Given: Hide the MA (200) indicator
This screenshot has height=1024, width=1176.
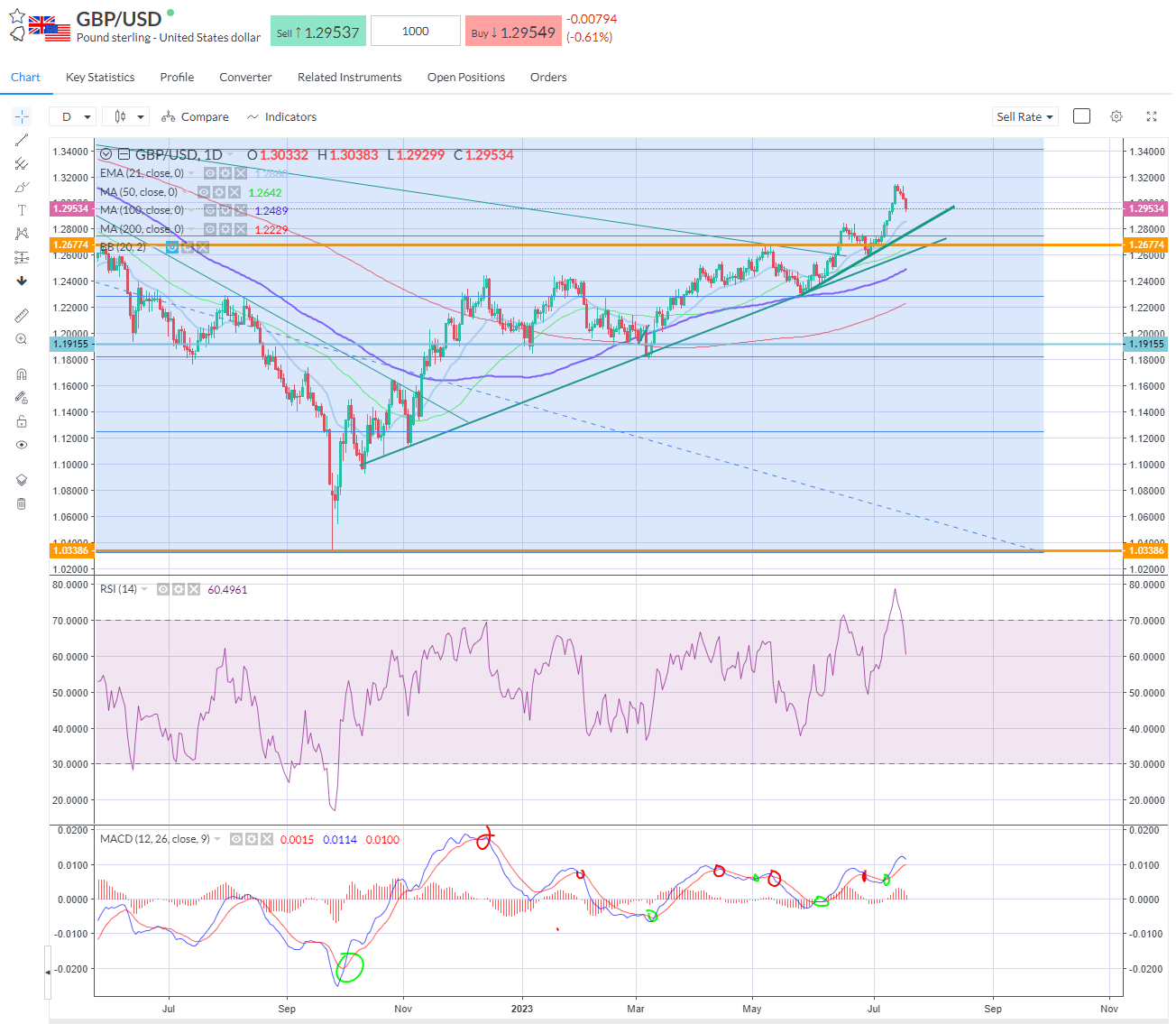Looking at the screenshot, I should tap(210, 229).
